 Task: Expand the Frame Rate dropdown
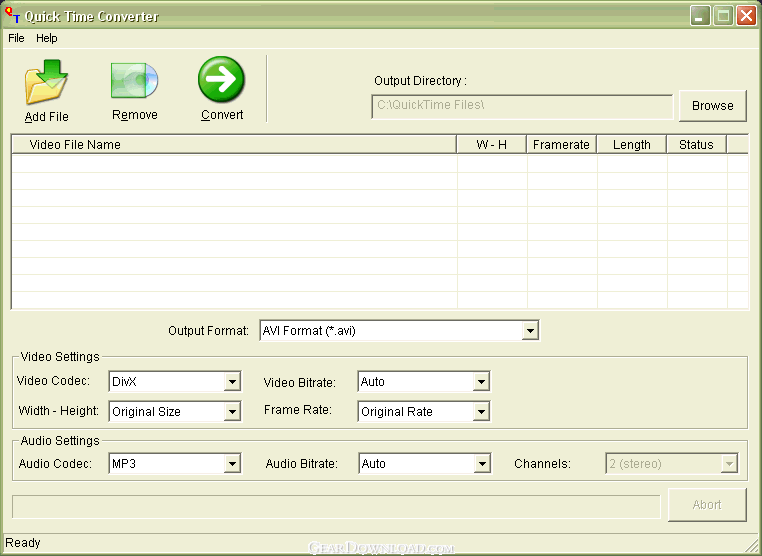point(481,412)
